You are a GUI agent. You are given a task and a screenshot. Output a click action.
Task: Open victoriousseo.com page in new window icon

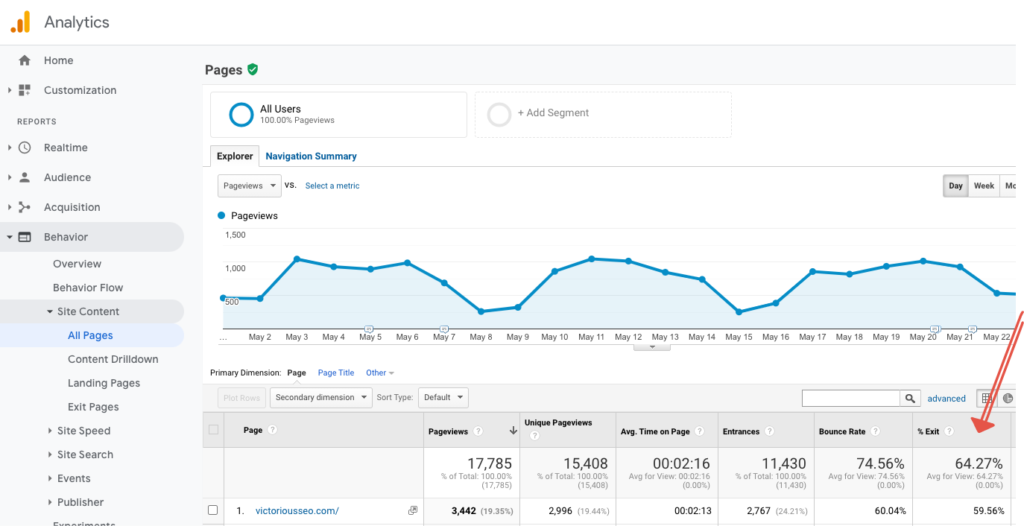pos(412,511)
